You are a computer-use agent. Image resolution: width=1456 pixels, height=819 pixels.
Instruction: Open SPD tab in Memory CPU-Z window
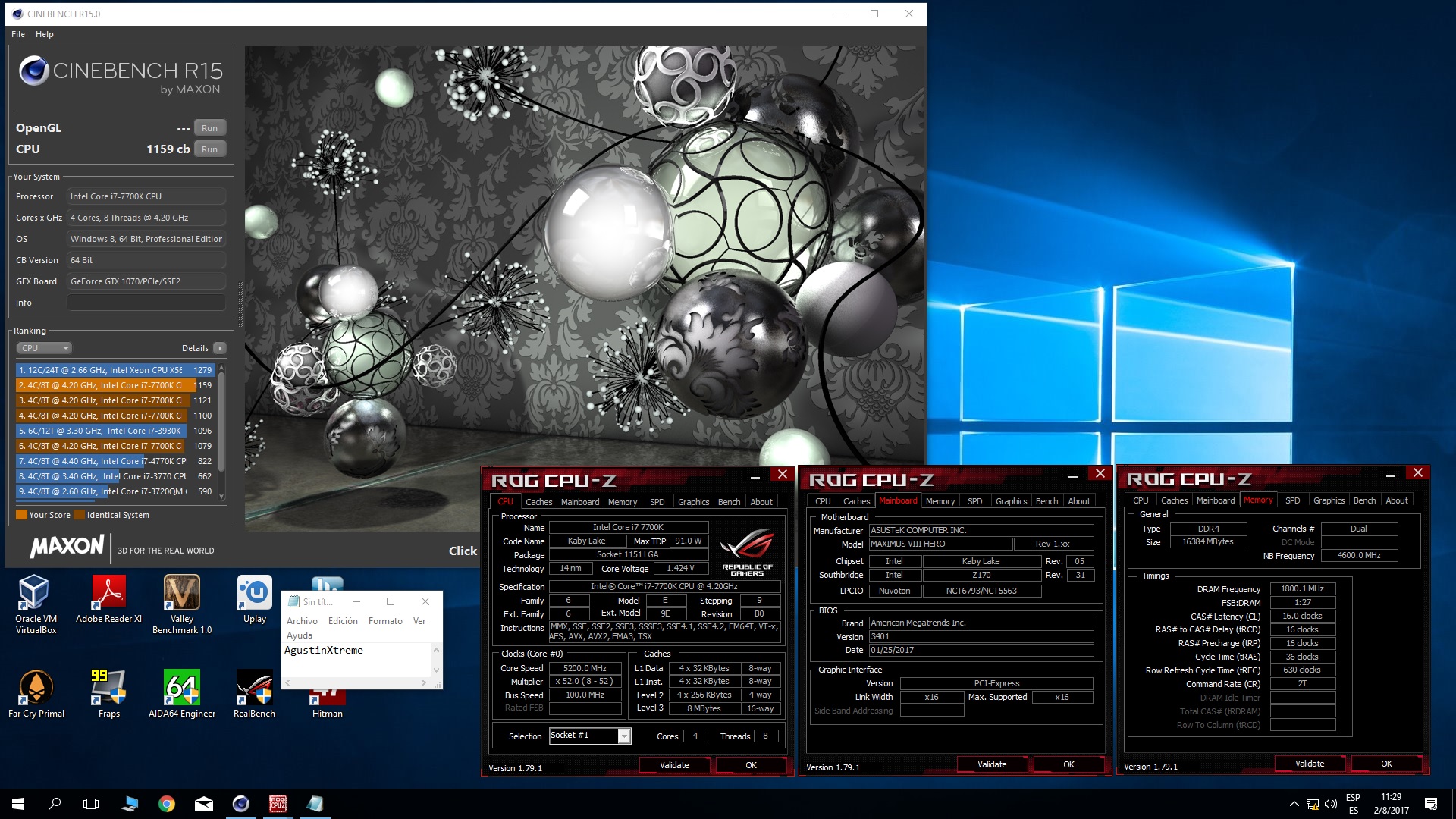click(x=1292, y=500)
